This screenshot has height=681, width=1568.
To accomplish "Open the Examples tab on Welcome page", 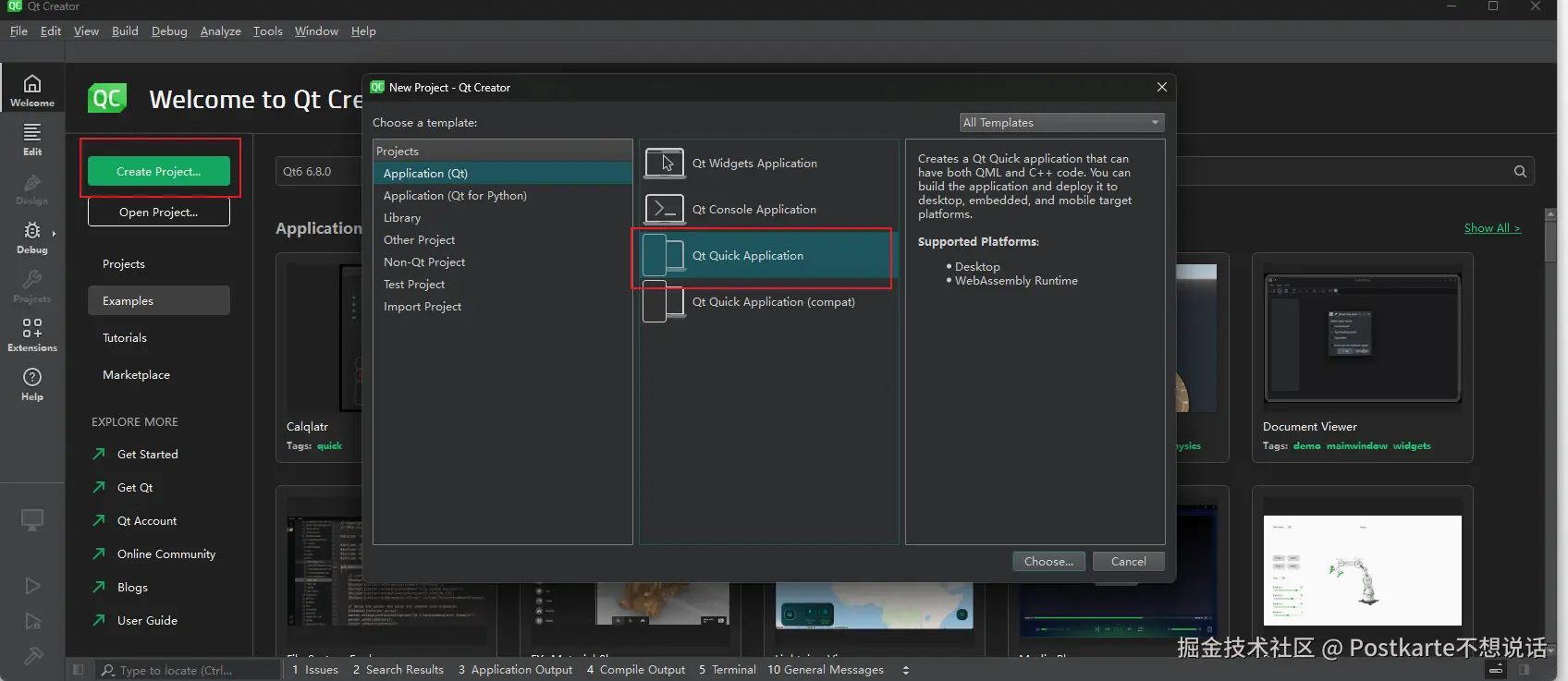I will (159, 300).
